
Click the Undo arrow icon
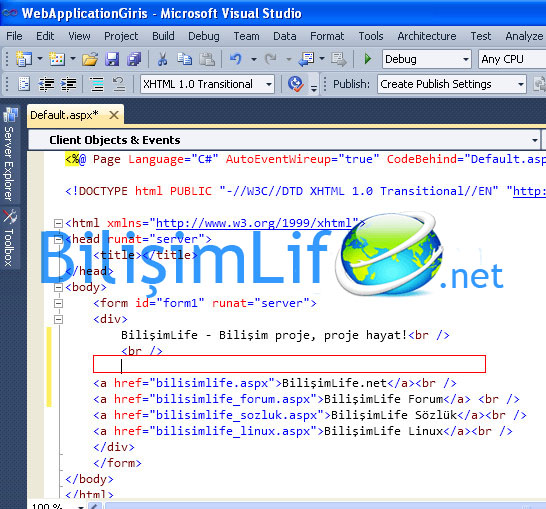pyautogui.click(x=236, y=59)
